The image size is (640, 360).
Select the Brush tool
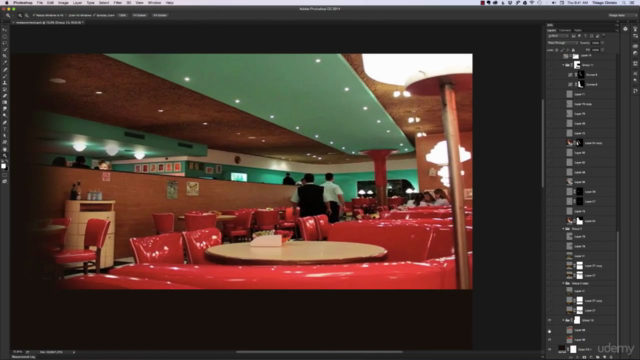tap(5, 76)
